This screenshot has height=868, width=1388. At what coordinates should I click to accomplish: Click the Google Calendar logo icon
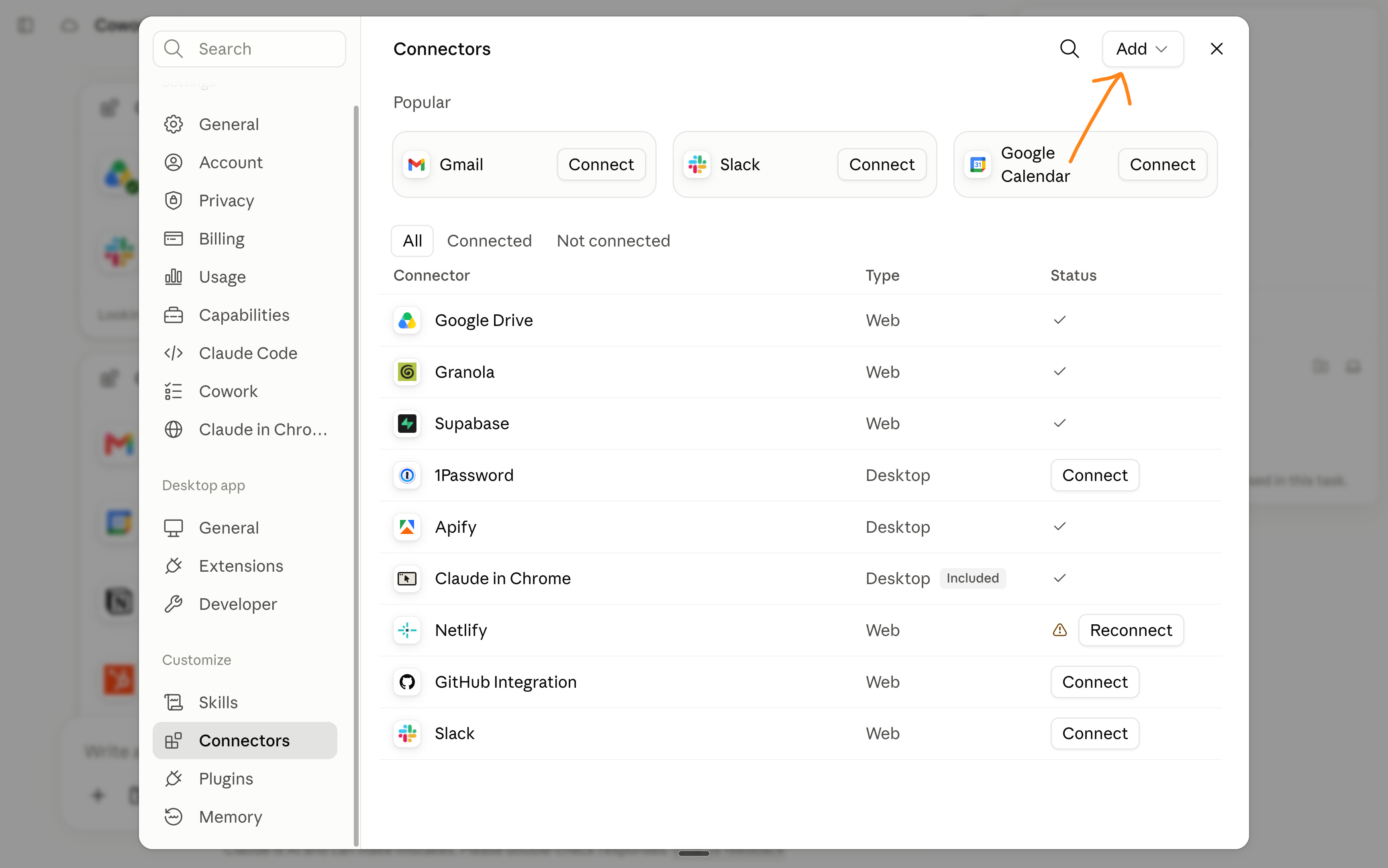[x=978, y=165]
